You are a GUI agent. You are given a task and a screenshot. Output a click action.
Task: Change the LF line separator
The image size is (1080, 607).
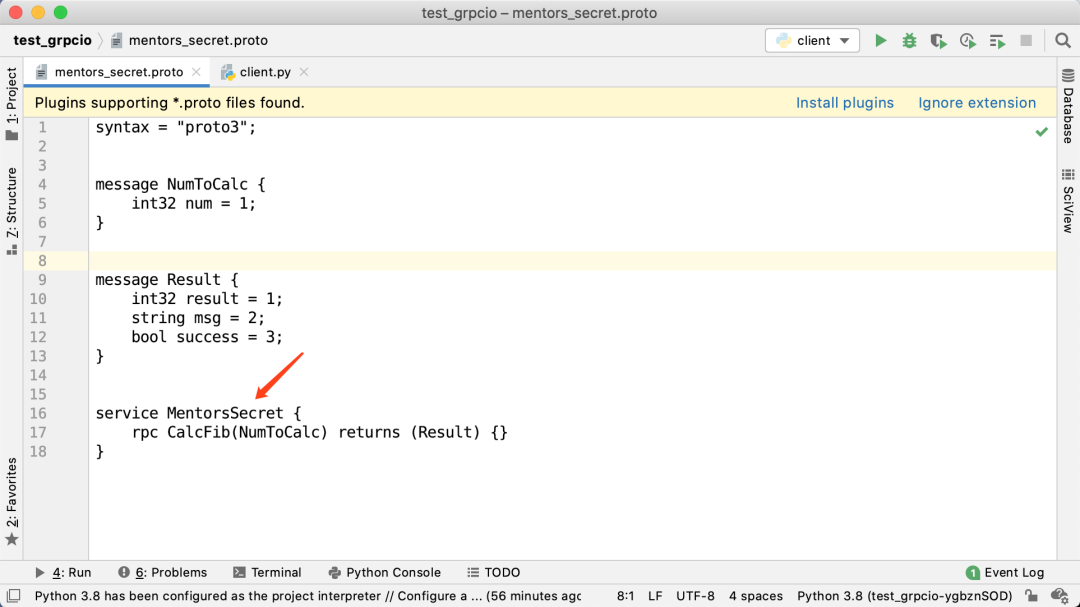click(x=655, y=596)
